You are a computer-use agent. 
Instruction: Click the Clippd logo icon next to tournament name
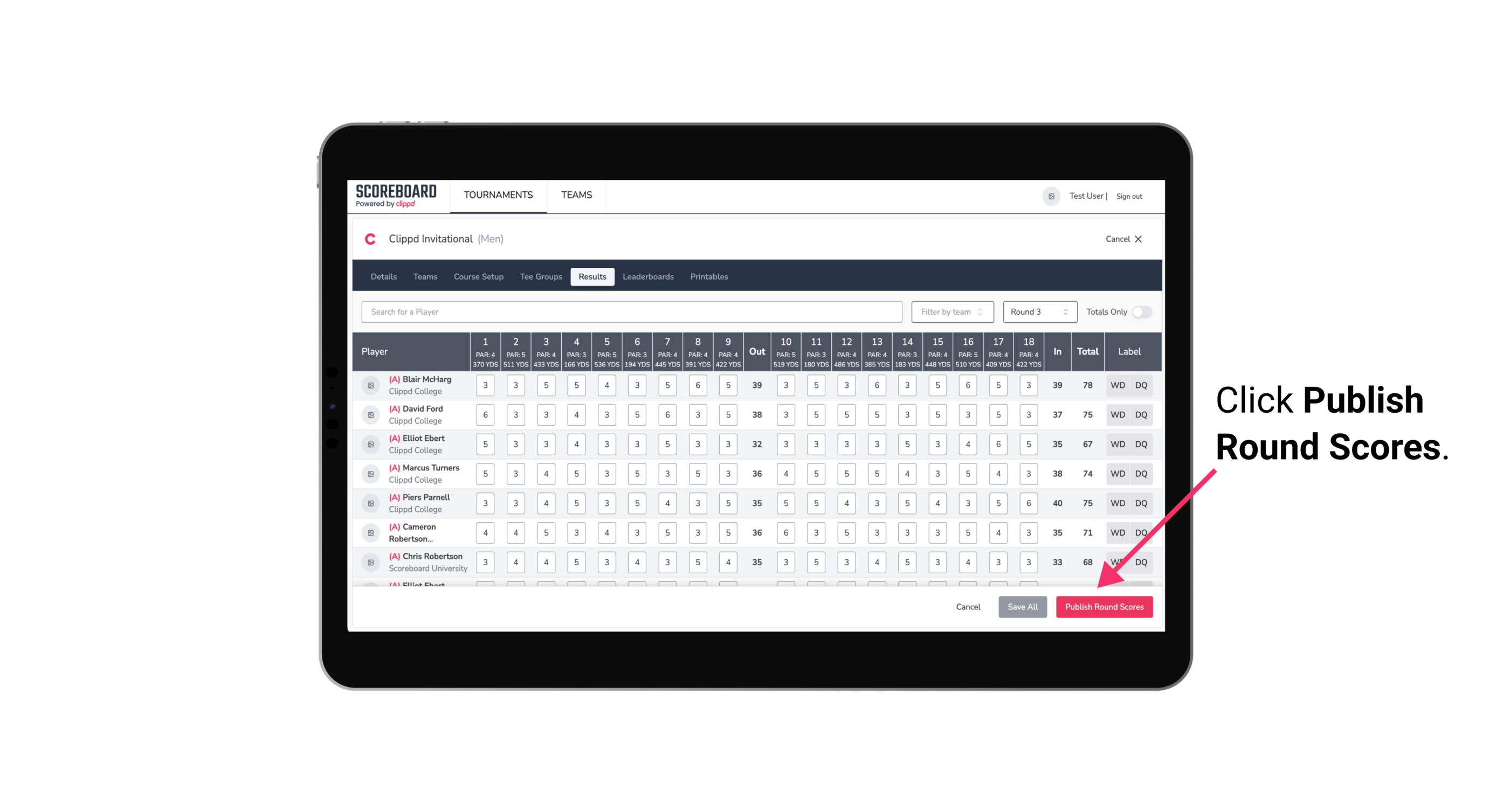(x=372, y=240)
